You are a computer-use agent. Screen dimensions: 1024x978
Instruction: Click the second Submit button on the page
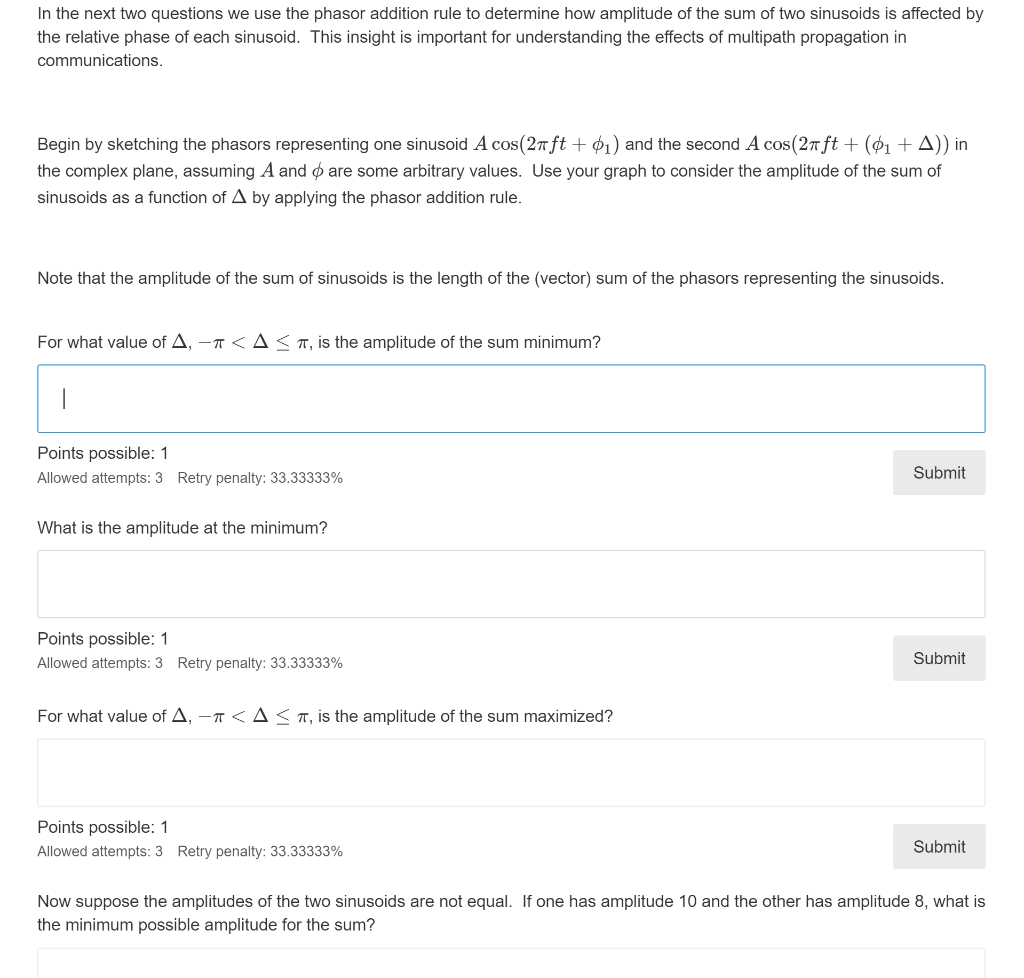click(x=938, y=657)
